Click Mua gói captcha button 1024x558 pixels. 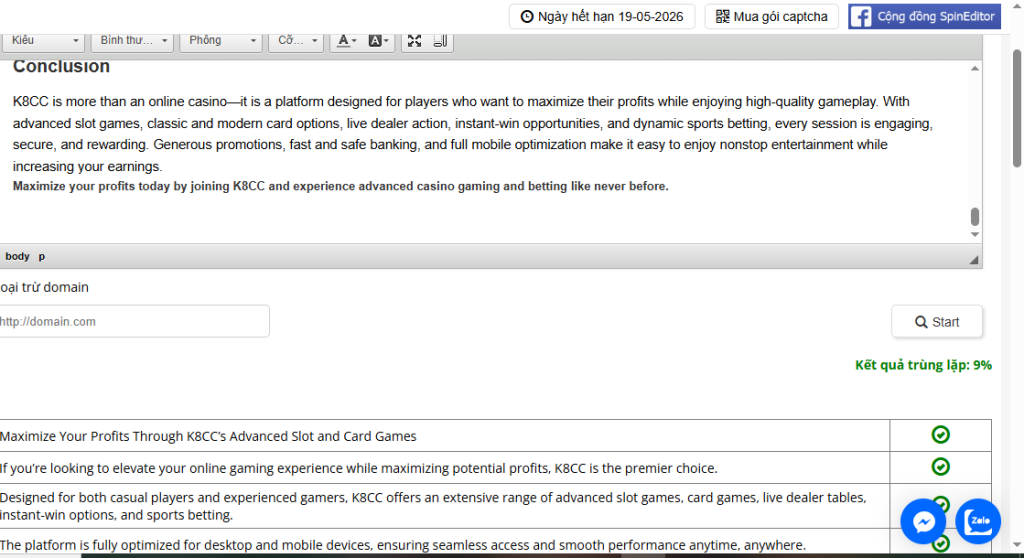pyautogui.click(x=771, y=16)
